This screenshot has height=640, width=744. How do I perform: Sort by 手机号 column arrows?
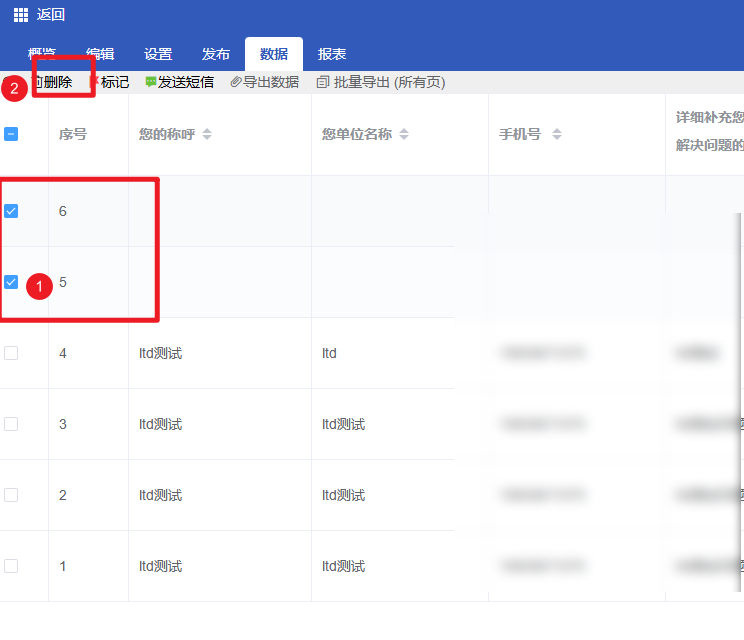[x=557, y=134]
